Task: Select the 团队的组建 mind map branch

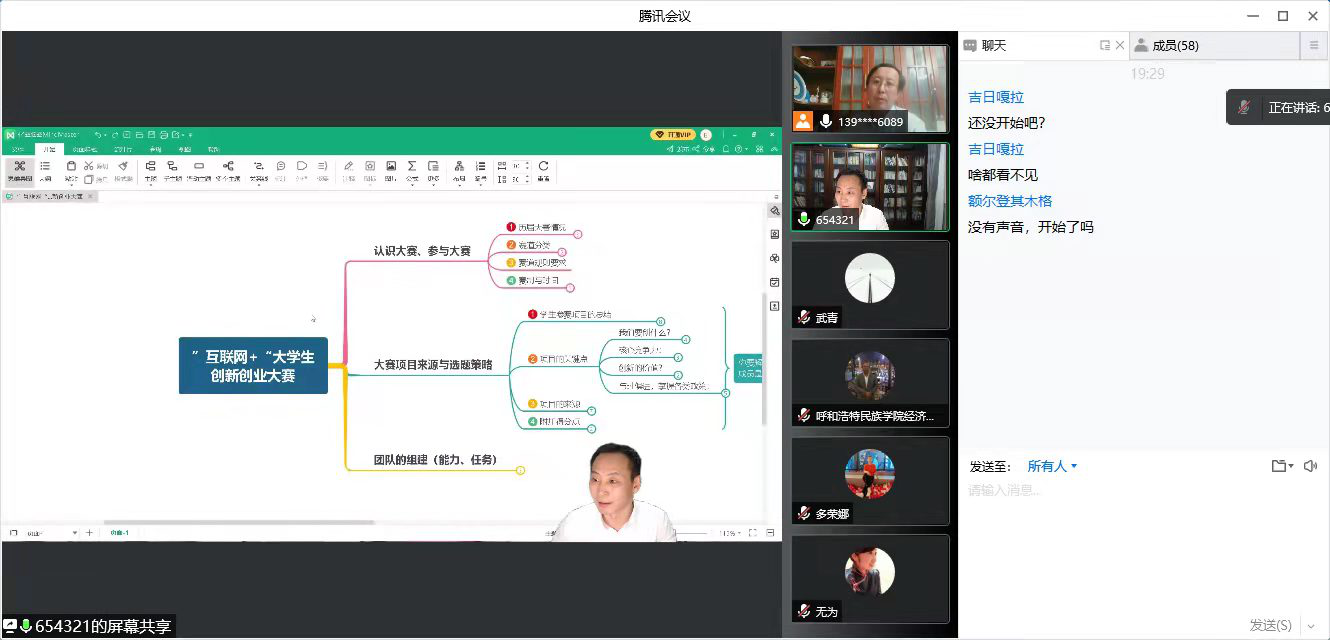Action: [x=435, y=460]
